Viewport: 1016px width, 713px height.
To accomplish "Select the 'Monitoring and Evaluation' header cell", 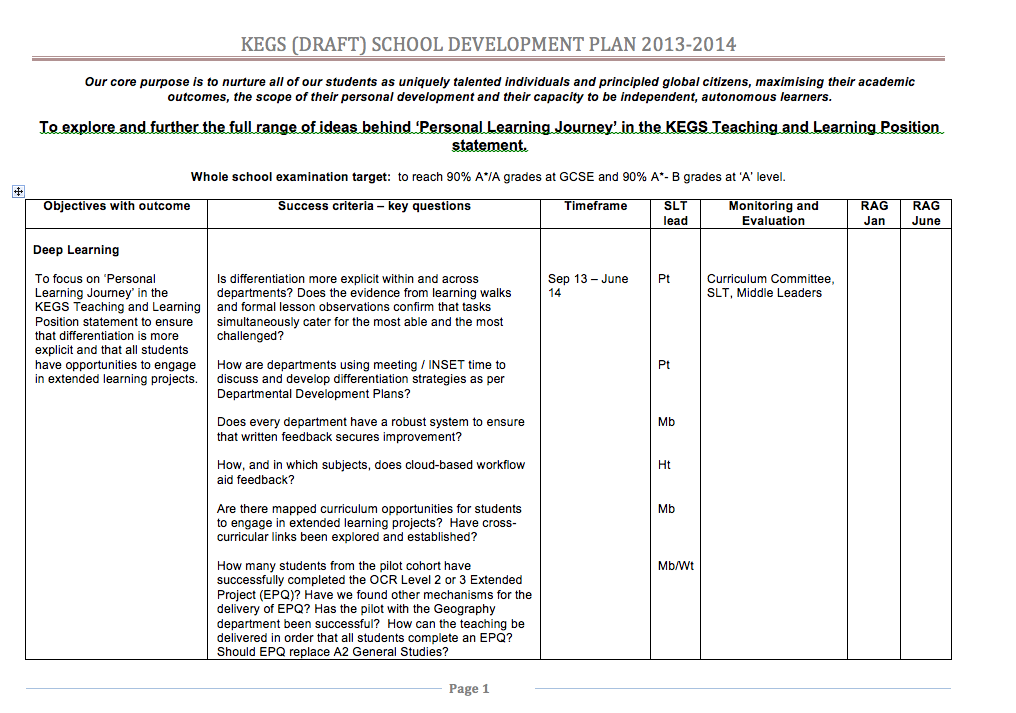I will (x=773, y=213).
